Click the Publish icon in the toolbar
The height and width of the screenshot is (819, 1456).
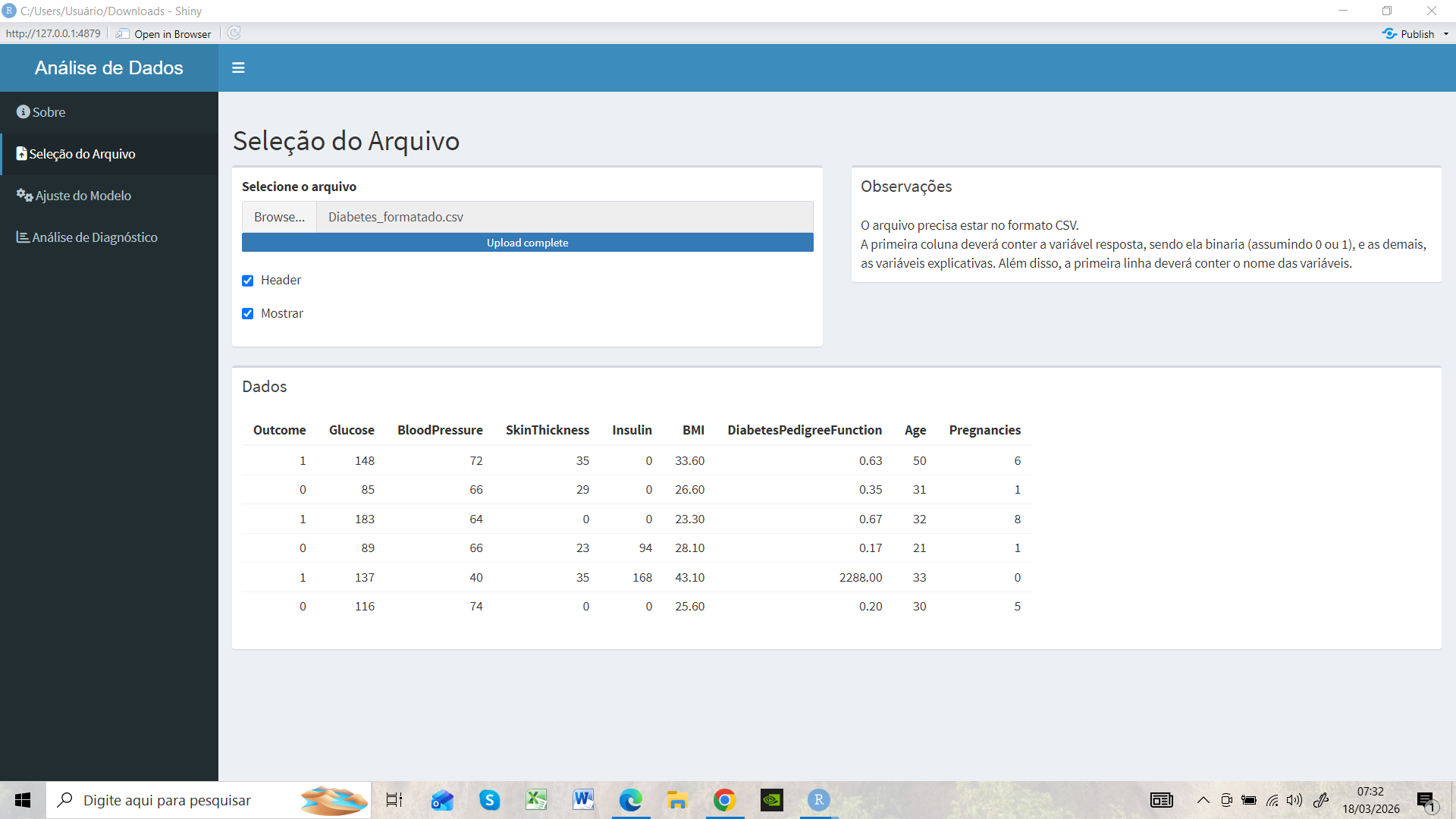click(1390, 33)
